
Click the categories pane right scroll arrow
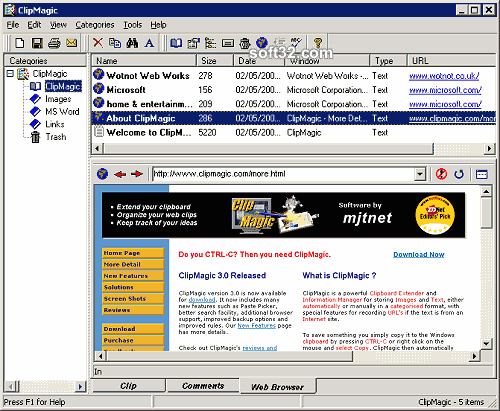point(80,386)
